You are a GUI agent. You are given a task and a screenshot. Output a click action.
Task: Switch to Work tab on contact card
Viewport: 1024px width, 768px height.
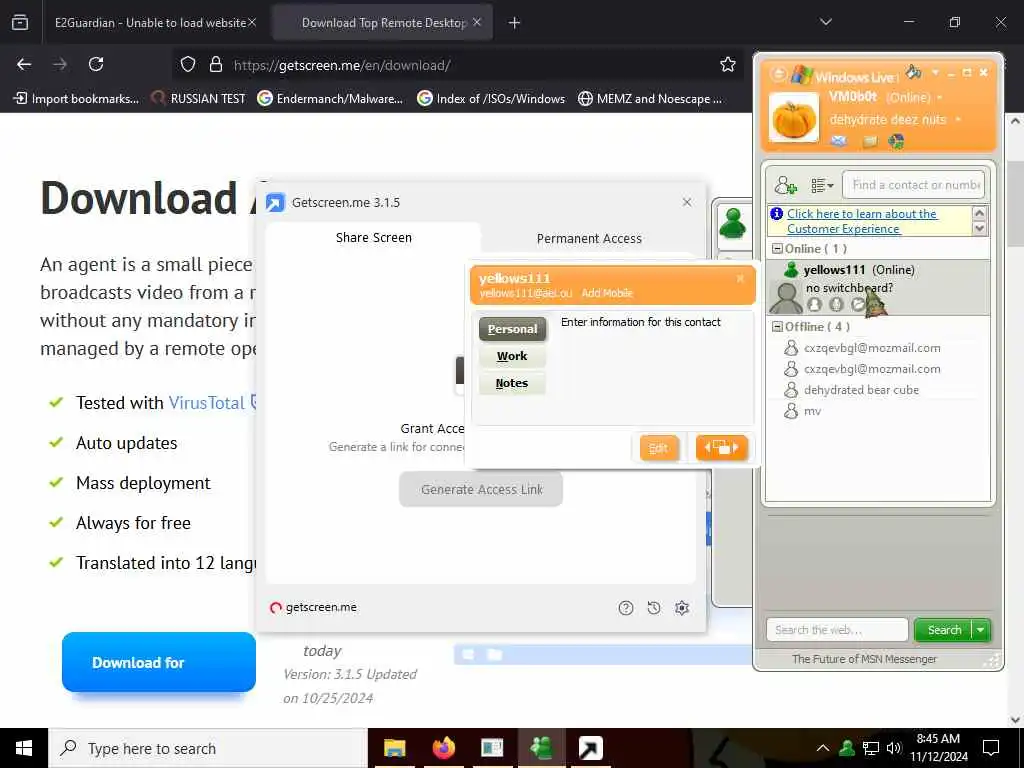[512, 356]
